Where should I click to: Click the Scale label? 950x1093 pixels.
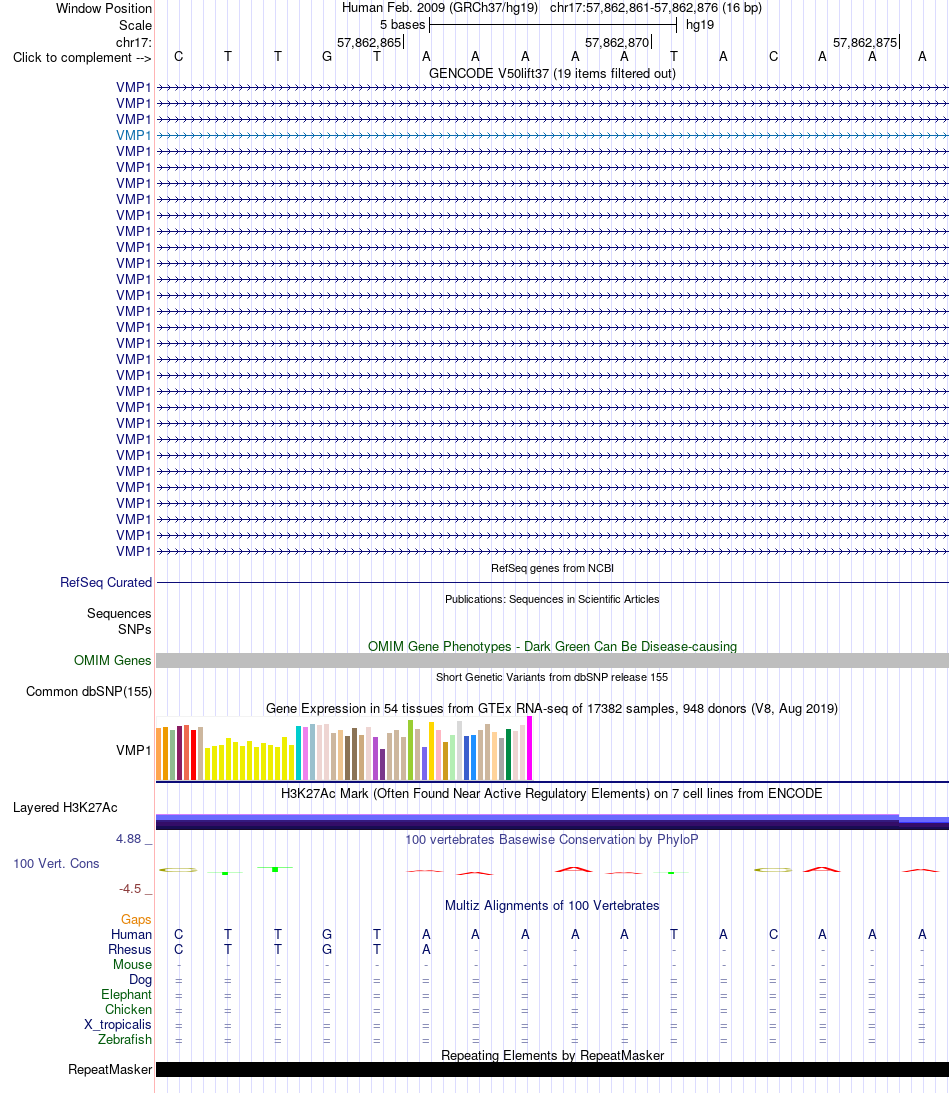pos(135,25)
